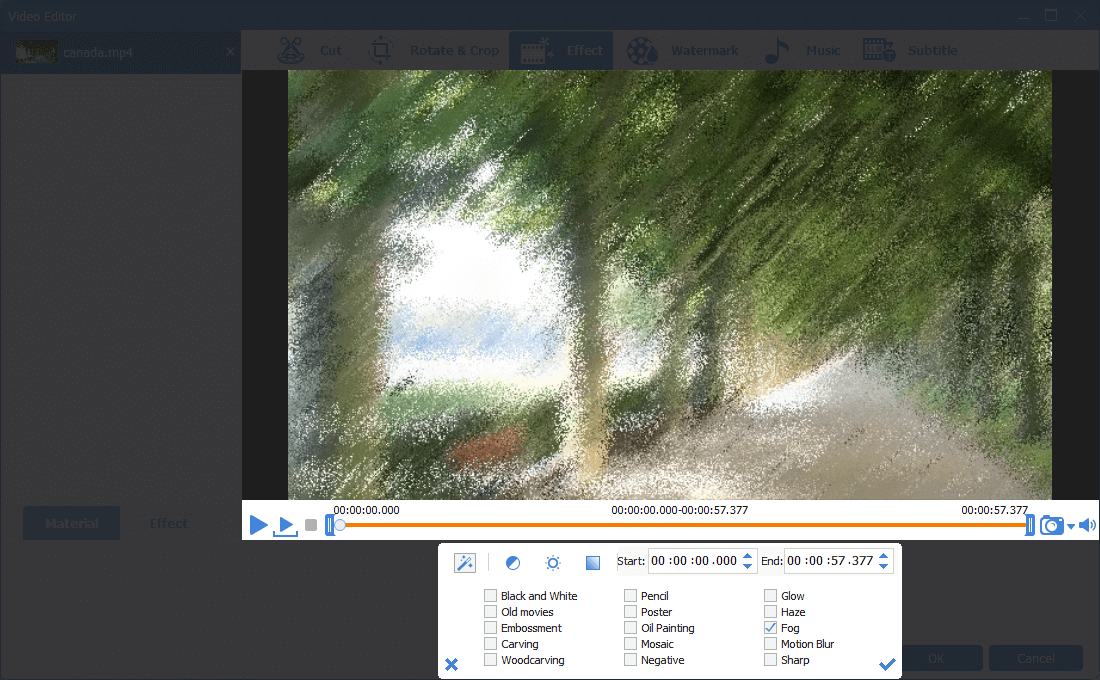Image resolution: width=1100 pixels, height=680 pixels.
Task: Open the Cut tab
Action: click(309, 51)
